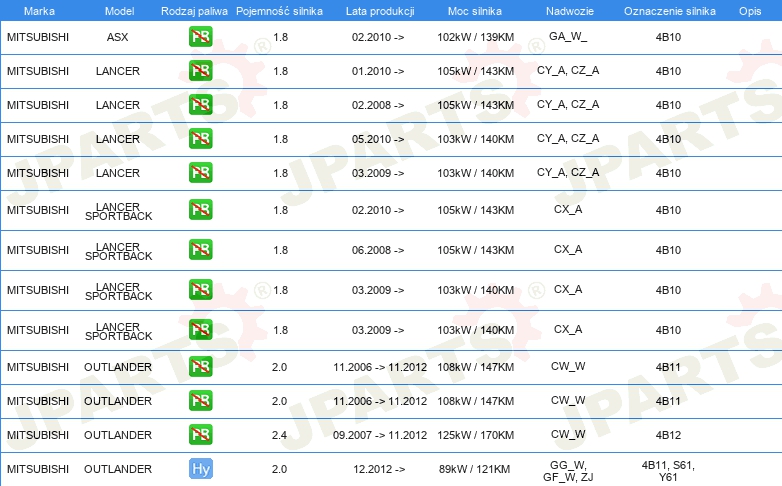Select 4B10 engine code in 06.2008 row
Image resolution: width=782 pixels, height=486 pixels.
668,250
